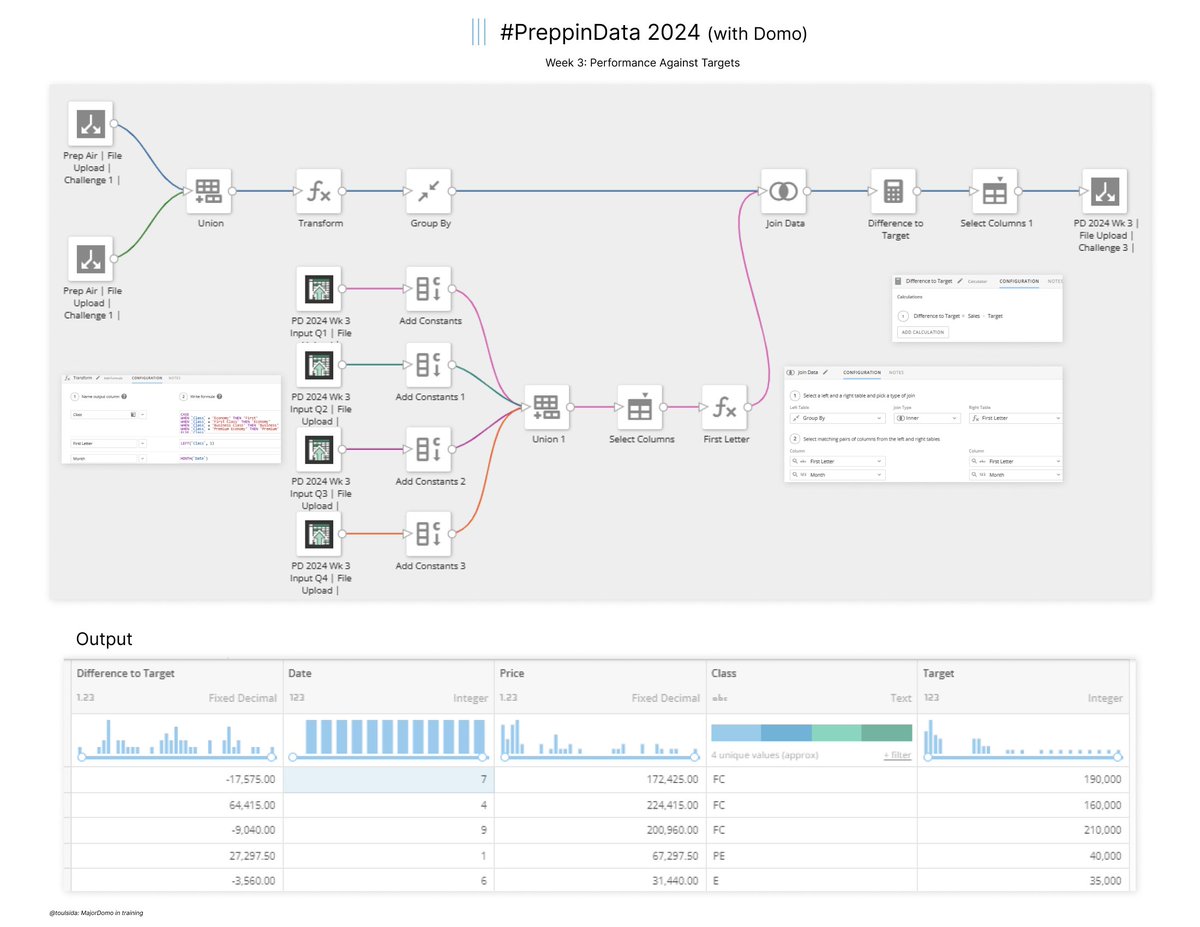Click the + filter link in Class column
This screenshot has width=1200, height=927.
[x=897, y=755]
